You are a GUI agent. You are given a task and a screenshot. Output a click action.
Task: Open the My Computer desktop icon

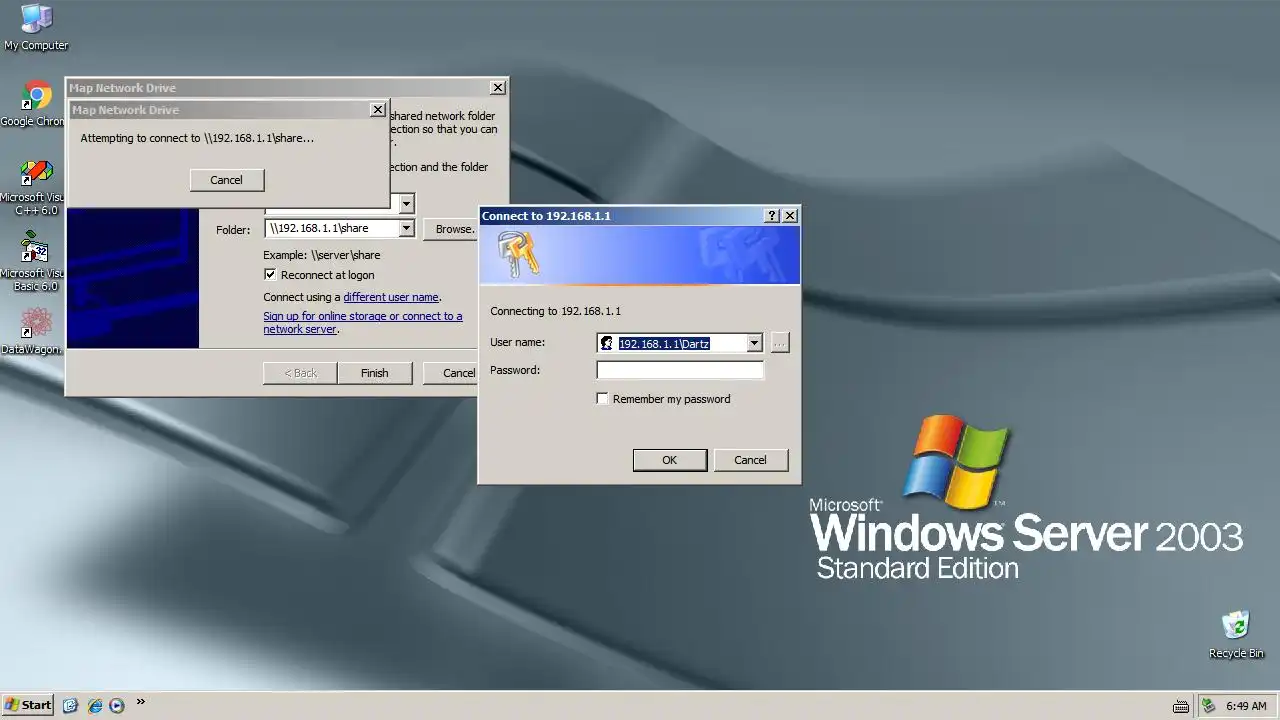tap(36, 28)
